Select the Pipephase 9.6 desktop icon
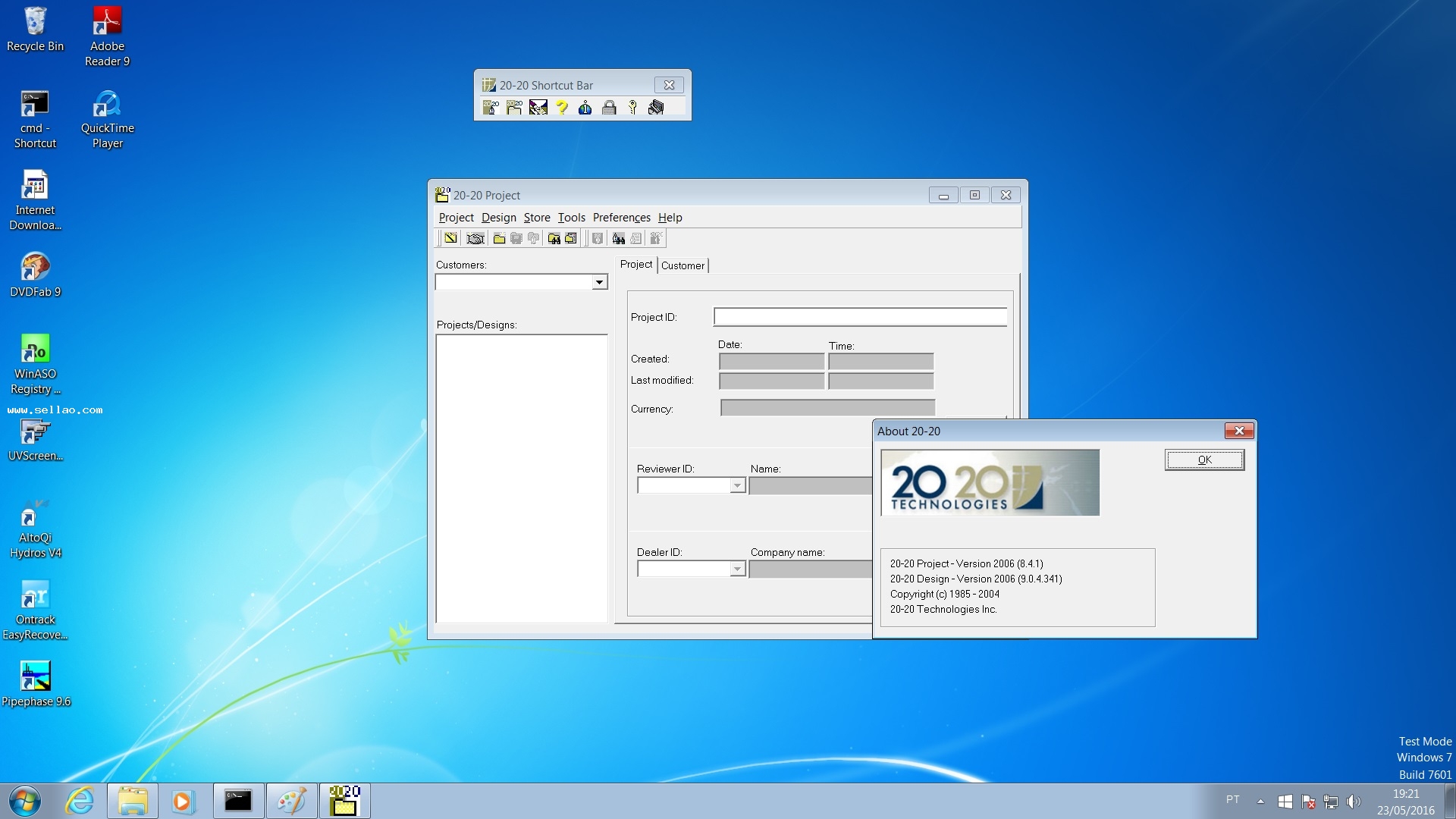The height and width of the screenshot is (819, 1456). pos(36,684)
